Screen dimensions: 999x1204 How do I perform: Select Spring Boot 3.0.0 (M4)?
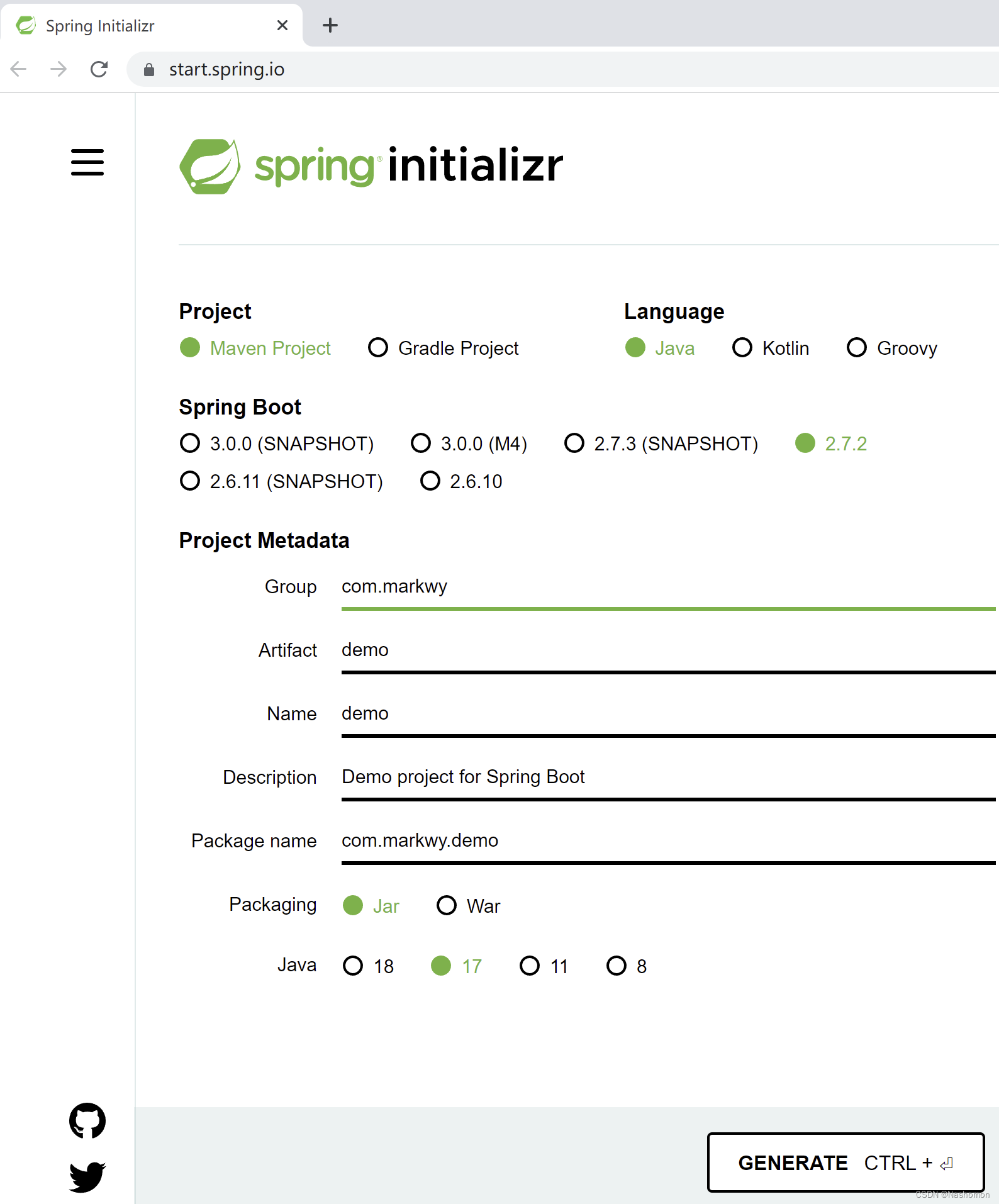point(469,443)
